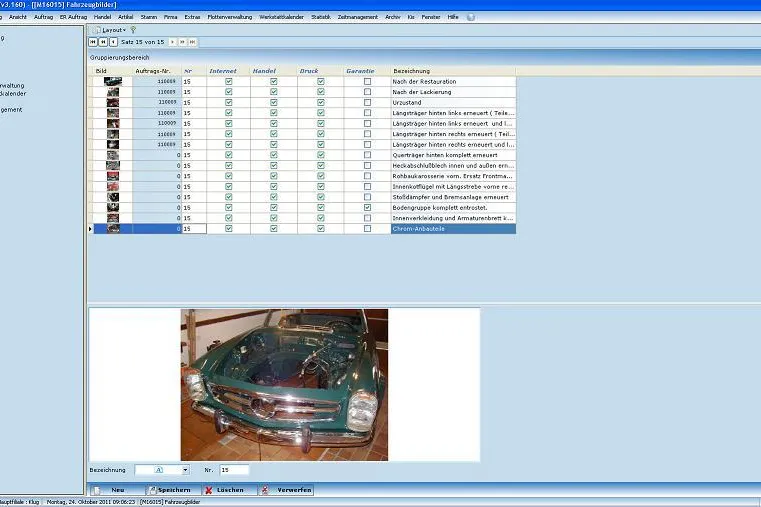Select thumbnail of 'Querträger hinten komplett erneuert' row

point(113,155)
